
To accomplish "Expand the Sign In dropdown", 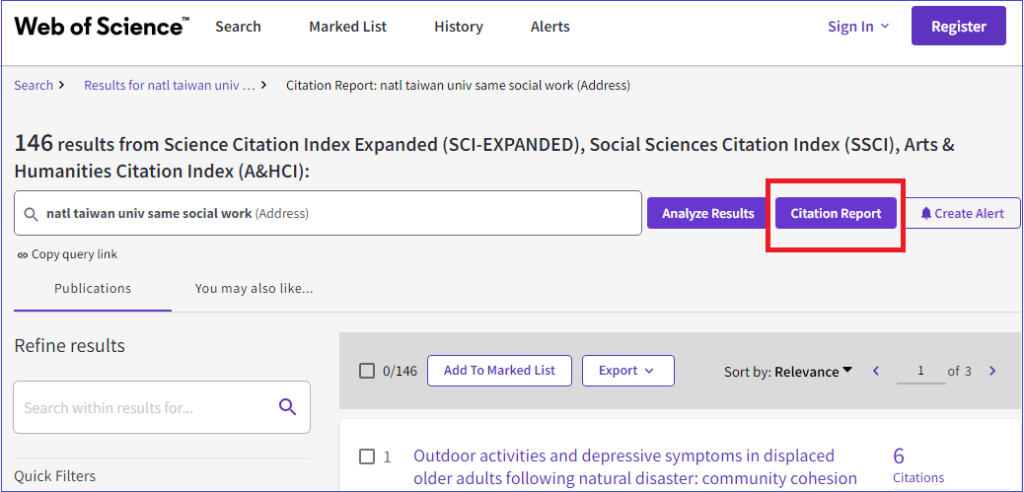I will point(858,26).
